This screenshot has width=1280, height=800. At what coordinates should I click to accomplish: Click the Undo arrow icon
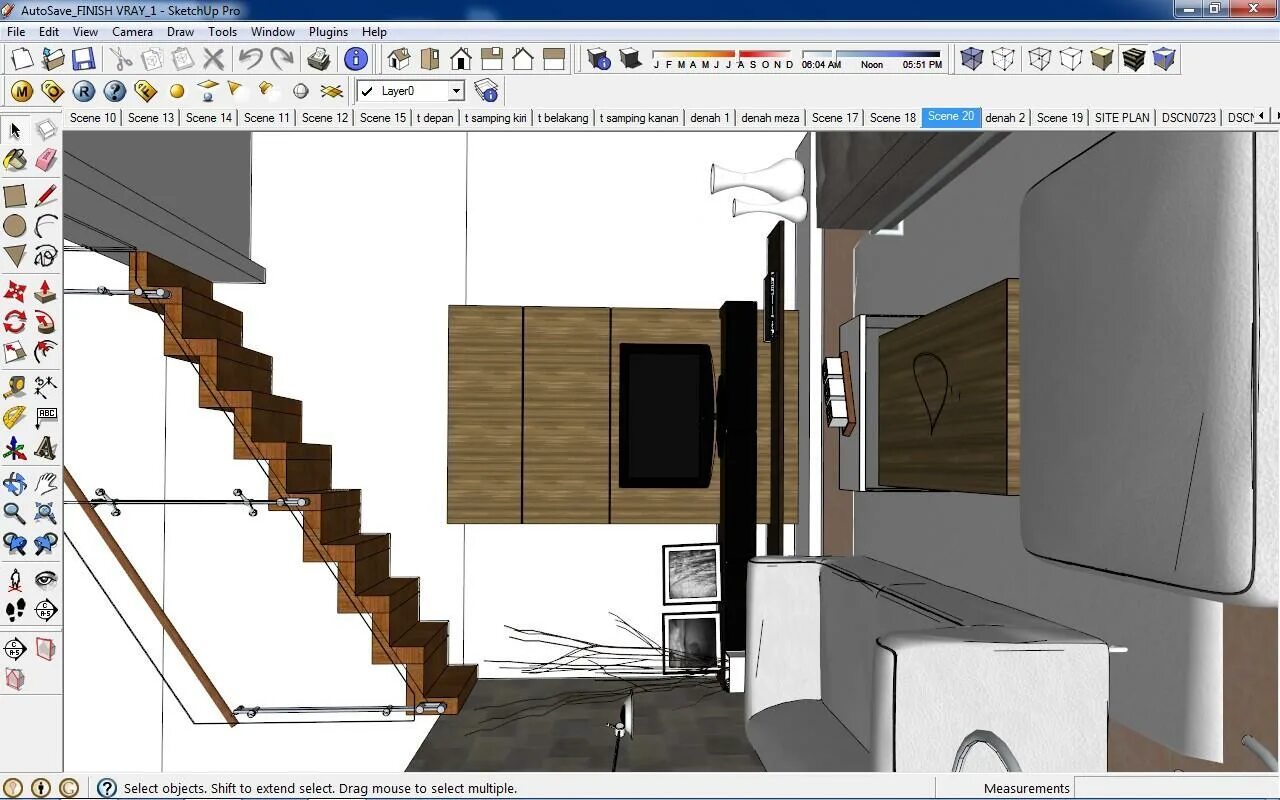(x=250, y=59)
